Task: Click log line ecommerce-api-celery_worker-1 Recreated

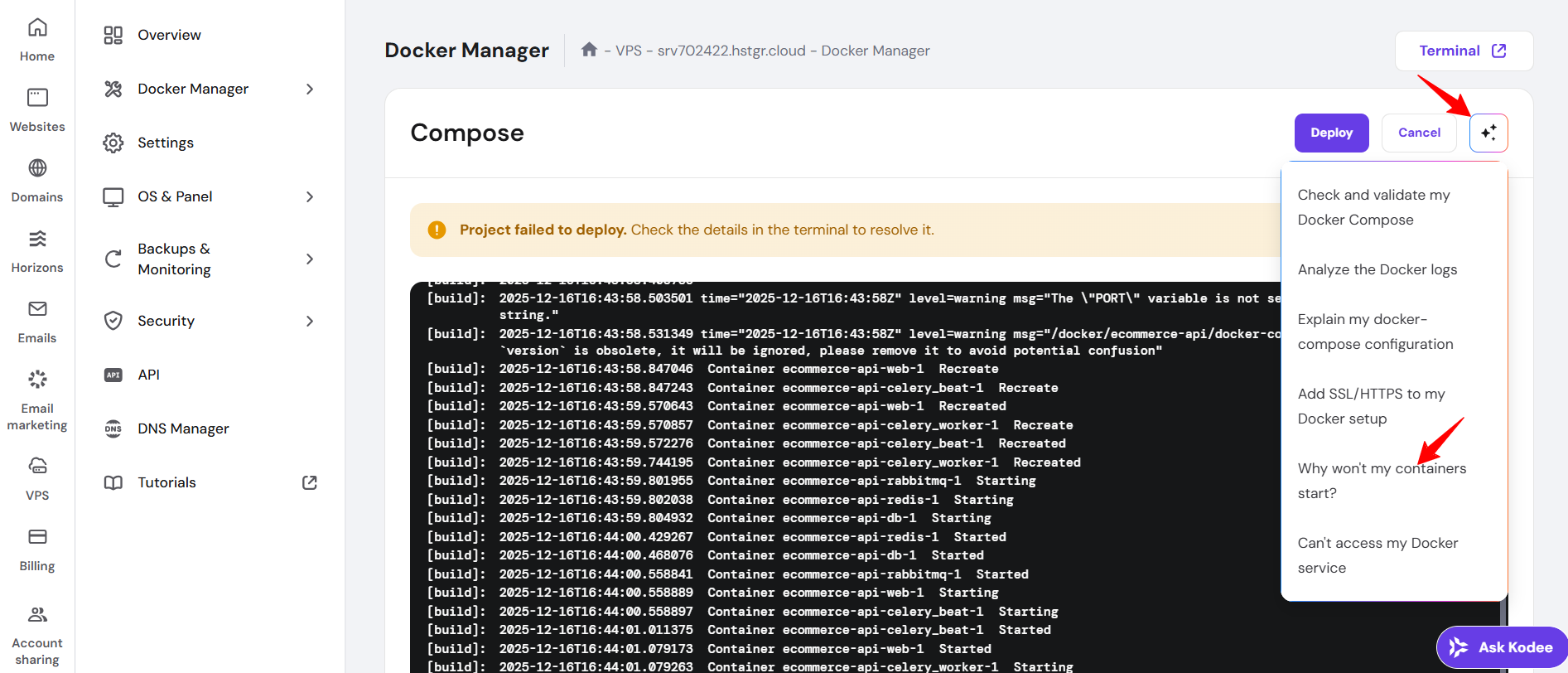Action: coord(754,462)
